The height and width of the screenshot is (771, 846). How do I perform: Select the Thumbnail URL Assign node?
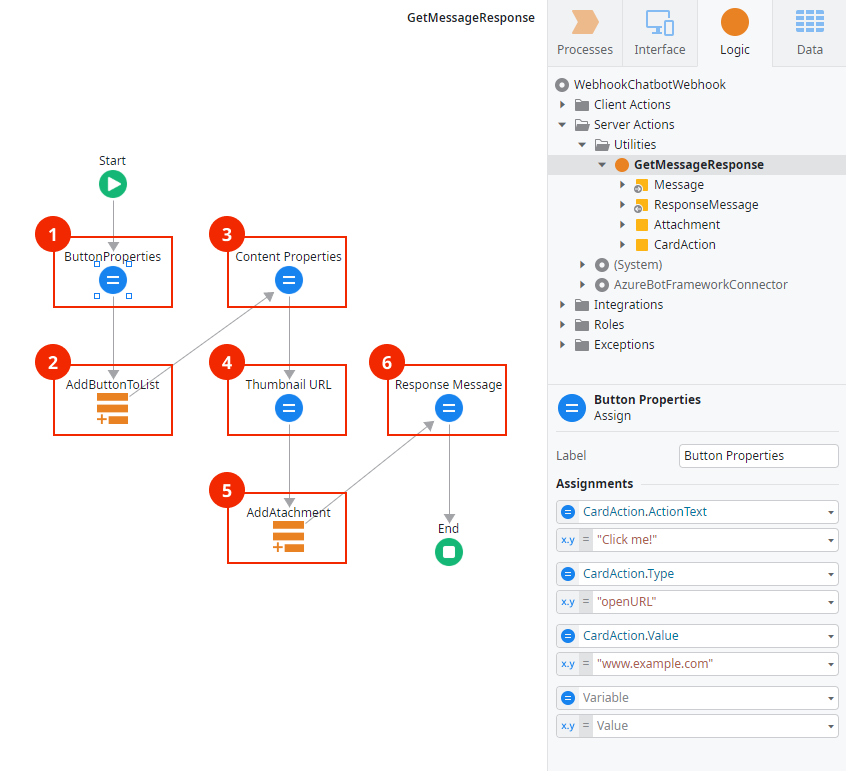click(x=287, y=408)
